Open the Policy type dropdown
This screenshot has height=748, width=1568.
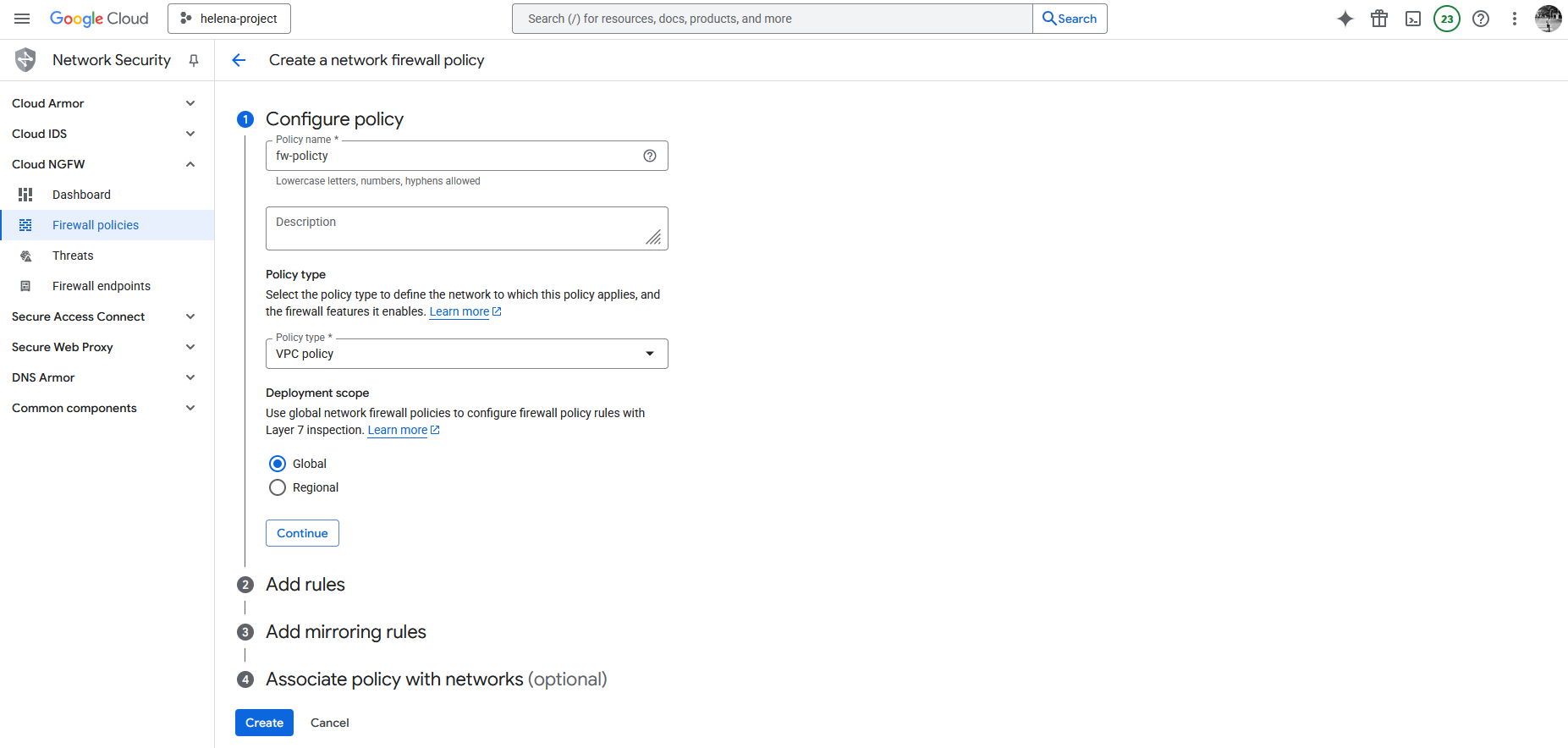[466, 354]
